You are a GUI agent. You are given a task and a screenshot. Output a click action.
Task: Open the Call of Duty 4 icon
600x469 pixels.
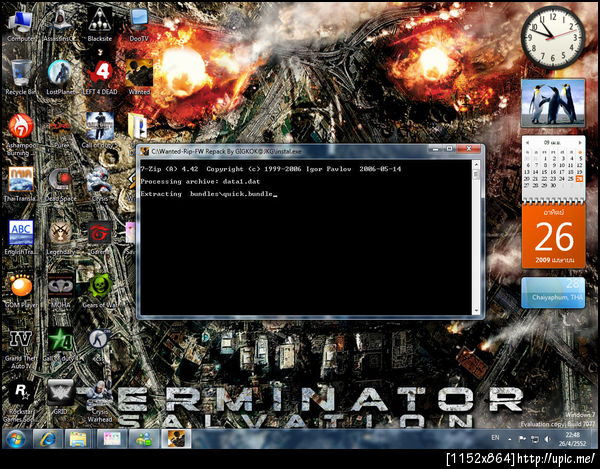pyautogui.click(x=60, y=345)
